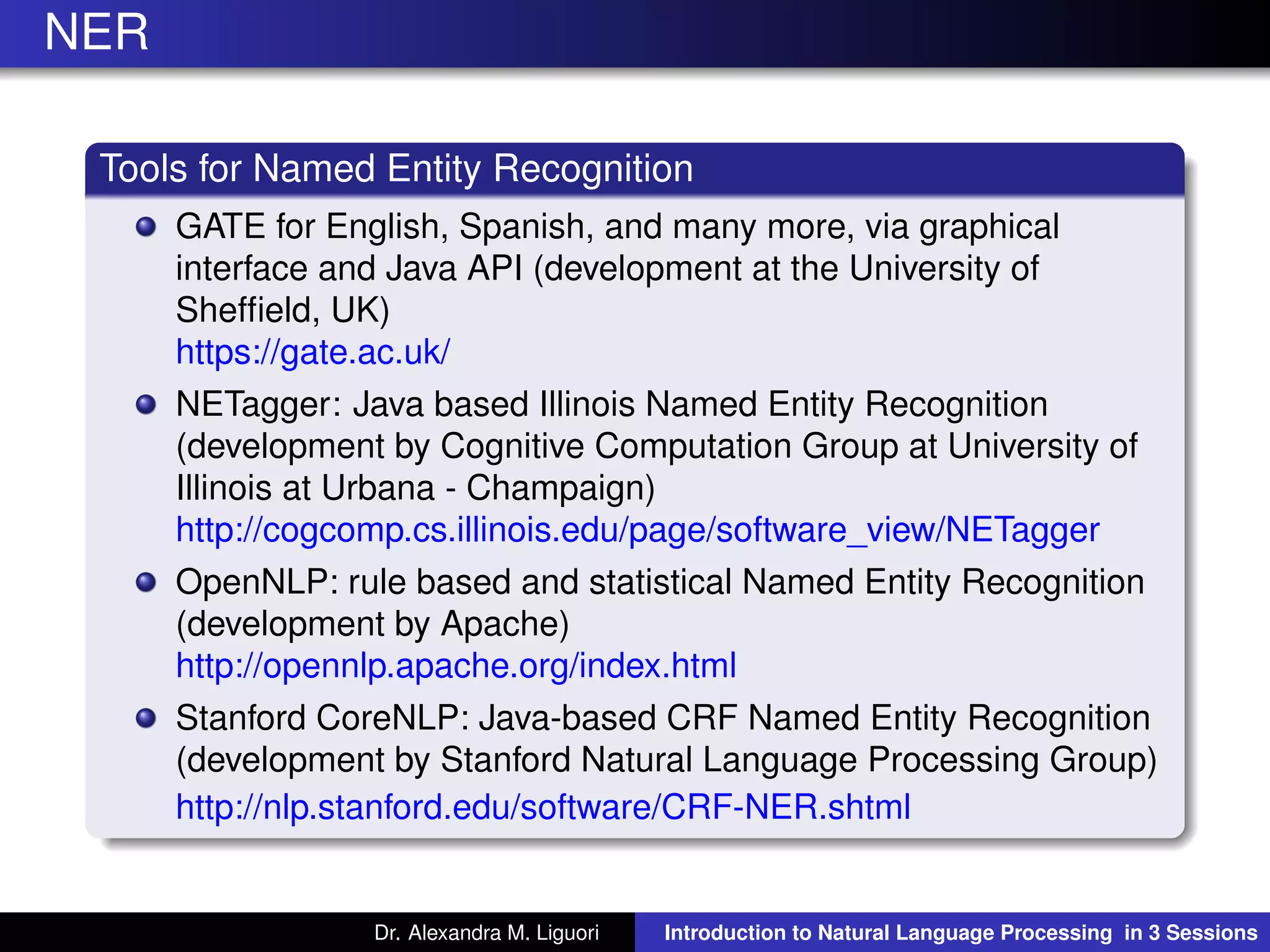Select 'Stanford CoreNLP: Java-based CRF' line
The image size is (1270, 952).
click(663, 718)
